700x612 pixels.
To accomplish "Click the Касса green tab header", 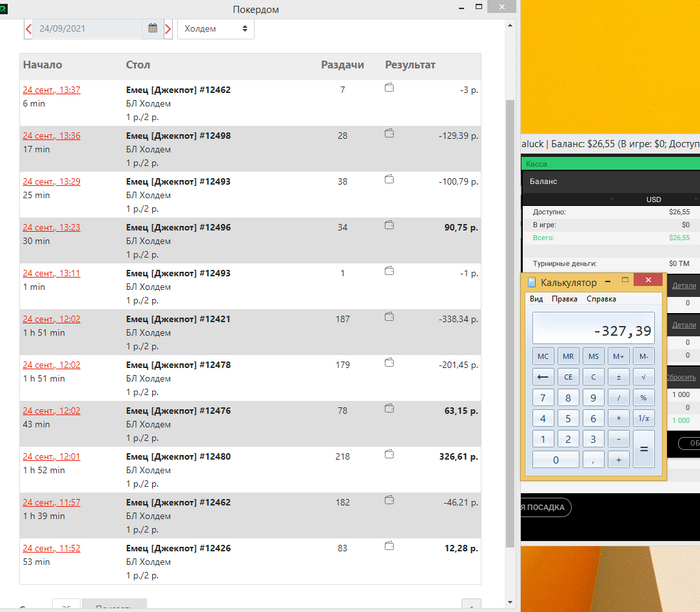I will [610, 163].
